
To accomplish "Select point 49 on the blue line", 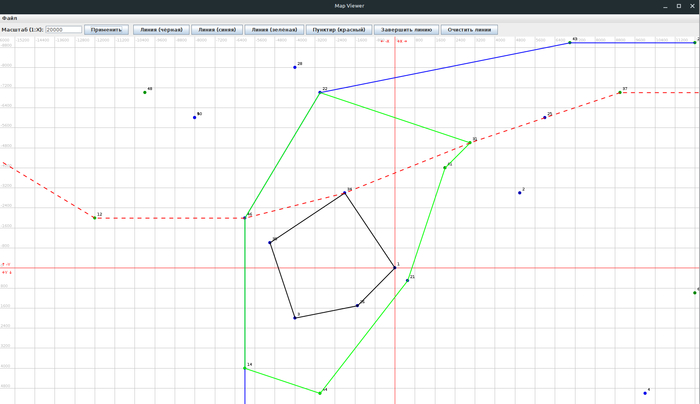I will 570,42.
